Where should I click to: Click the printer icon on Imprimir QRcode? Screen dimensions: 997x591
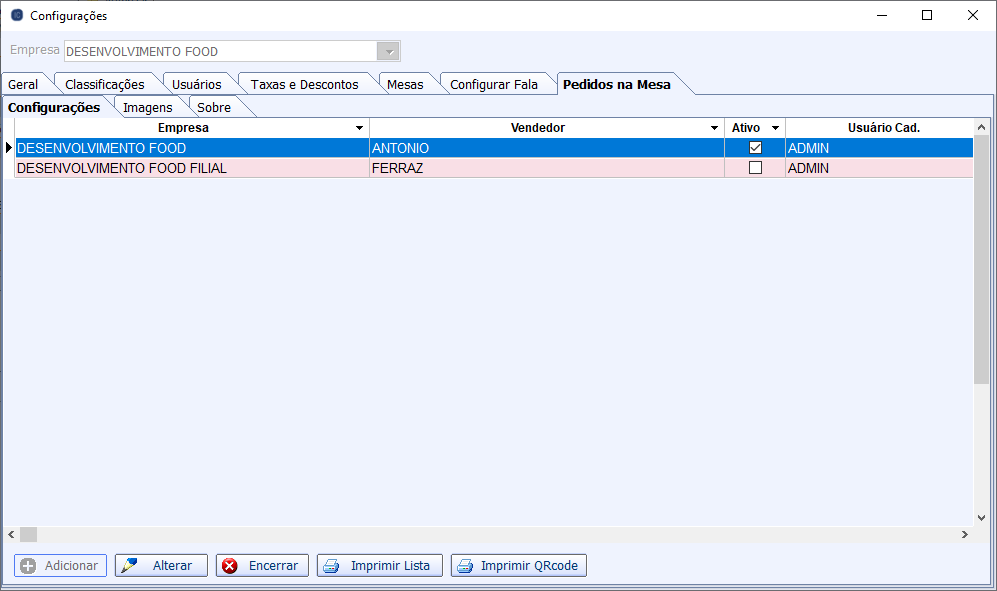click(465, 566)
